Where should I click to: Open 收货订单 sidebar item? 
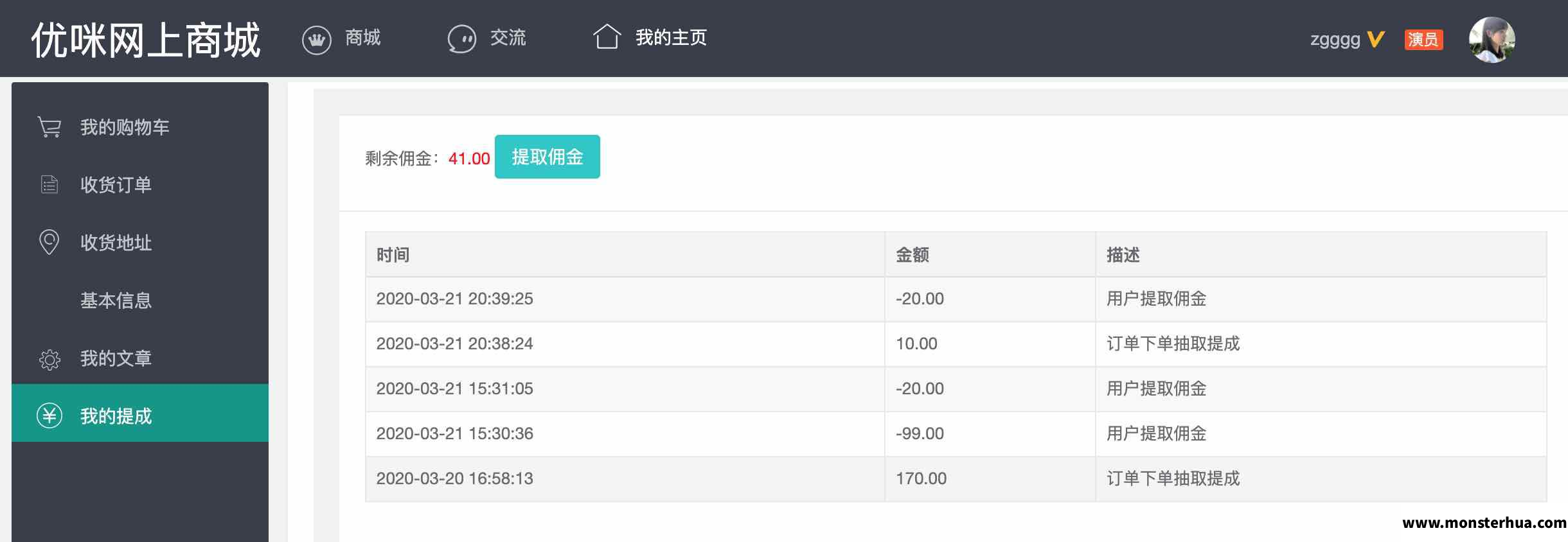tap(140, 185)
